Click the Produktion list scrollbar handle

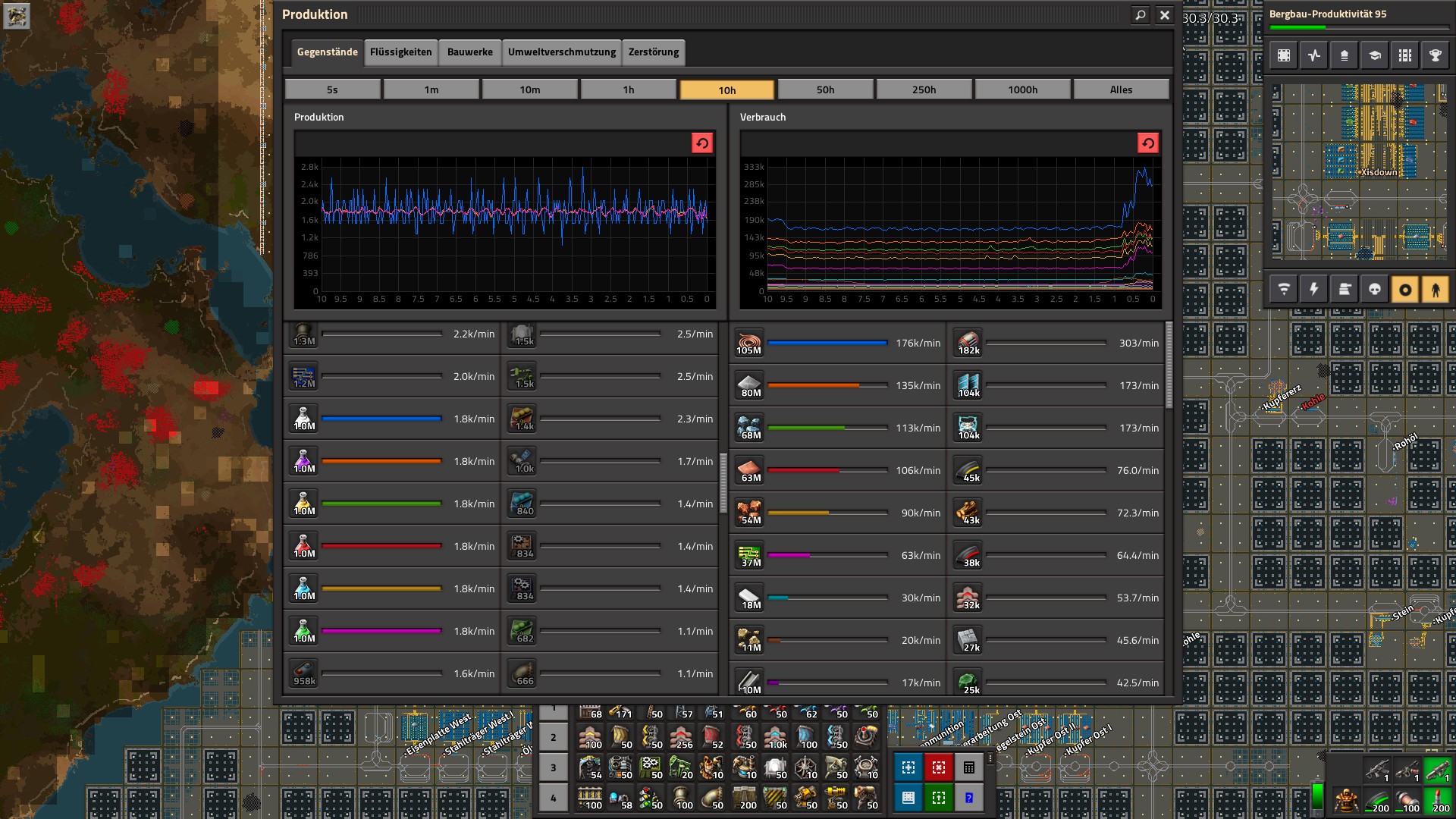pyautogui.click(x=723, y=483)
